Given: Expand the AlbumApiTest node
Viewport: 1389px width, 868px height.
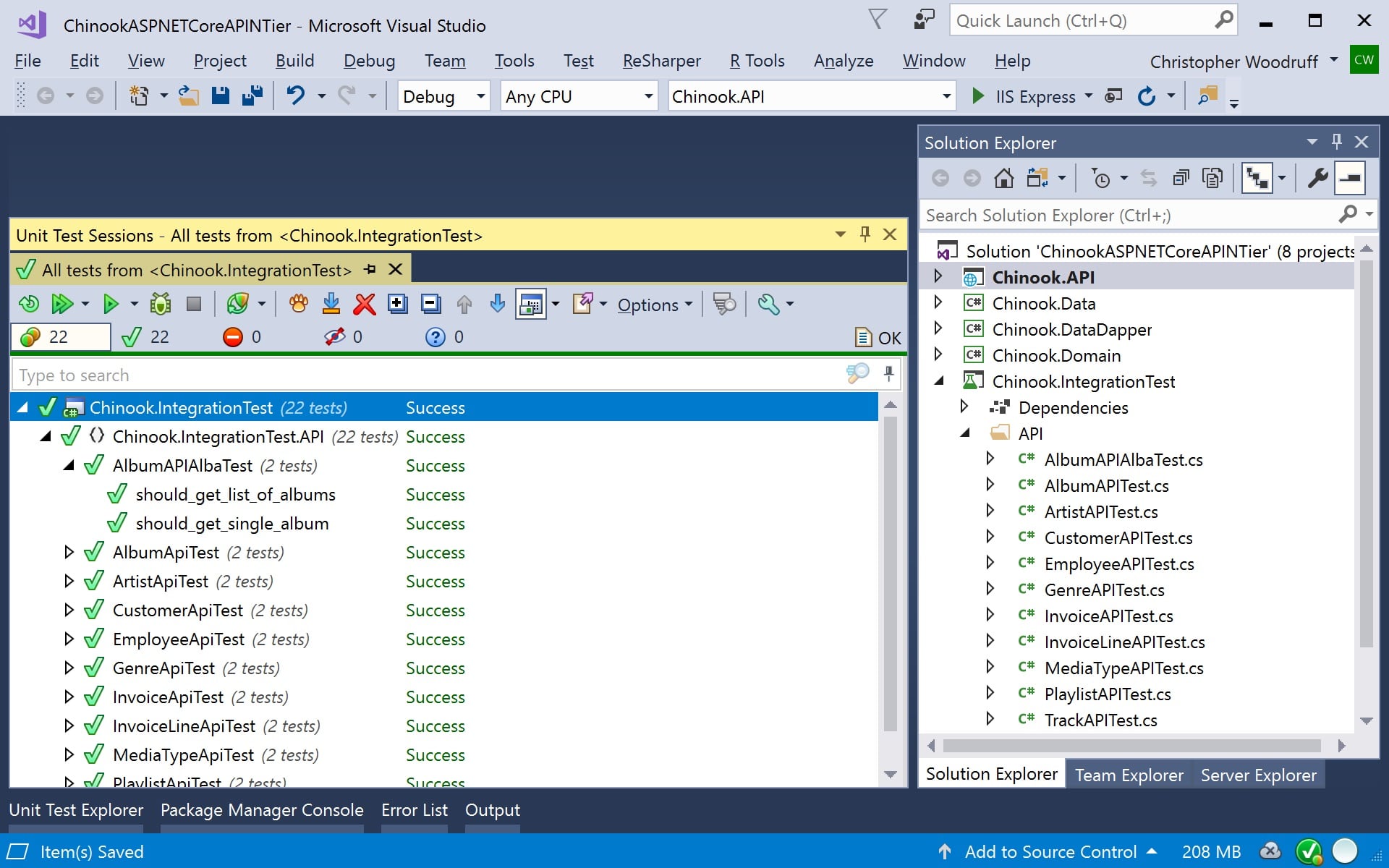Looking at the screenshot, I should [69, 553].
